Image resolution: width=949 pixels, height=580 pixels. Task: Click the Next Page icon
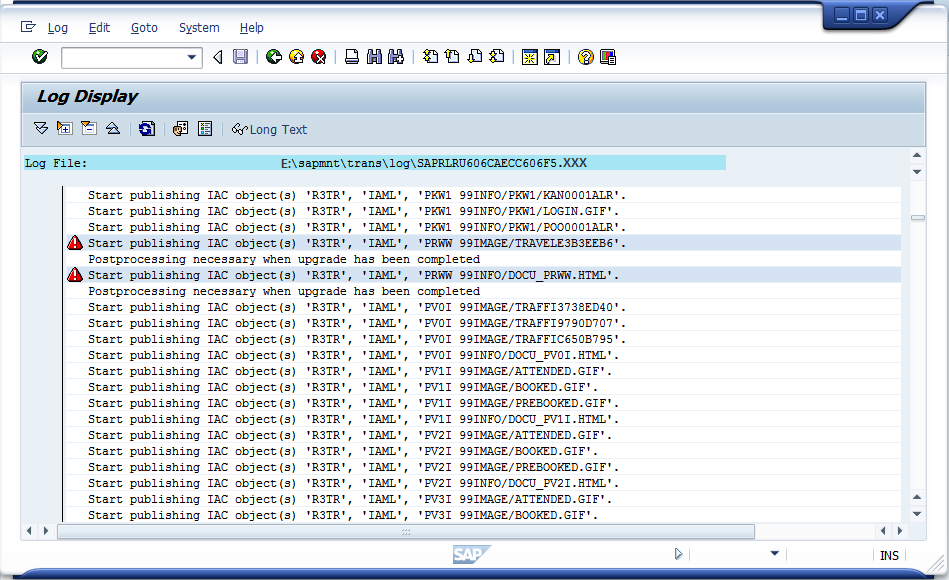tap(475, 57)
